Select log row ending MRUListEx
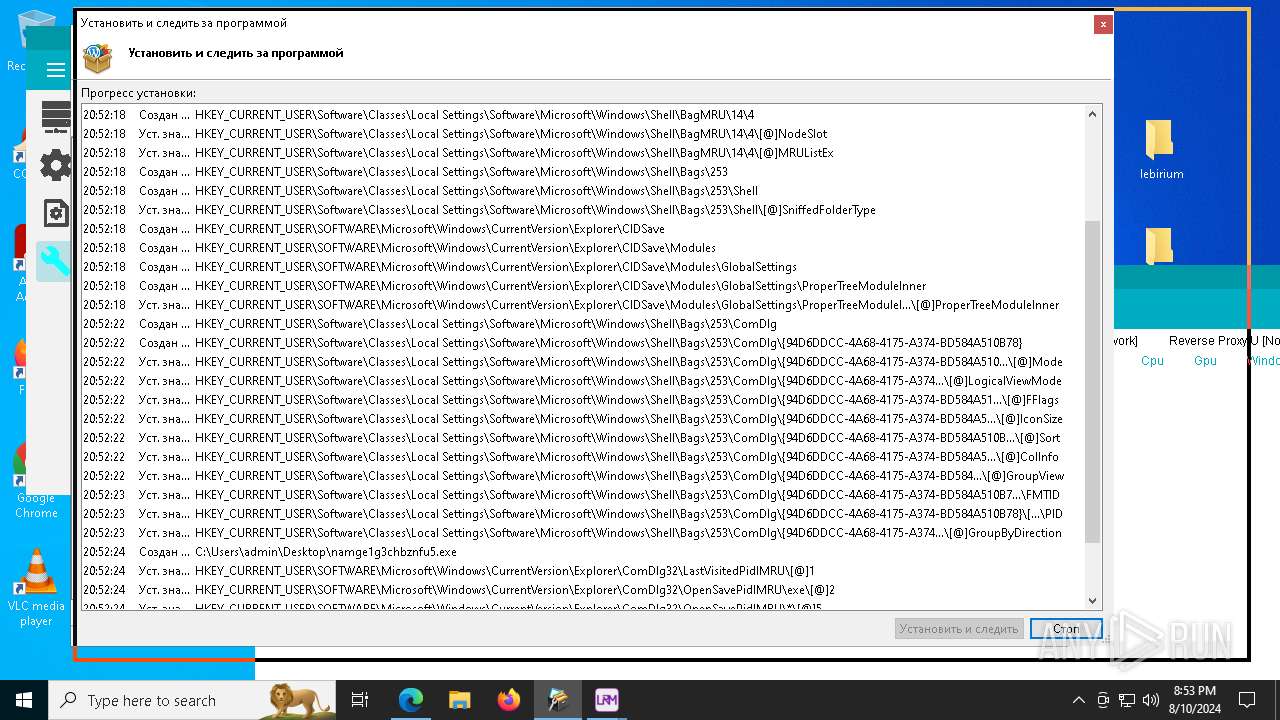 click(x=583, y=153)
